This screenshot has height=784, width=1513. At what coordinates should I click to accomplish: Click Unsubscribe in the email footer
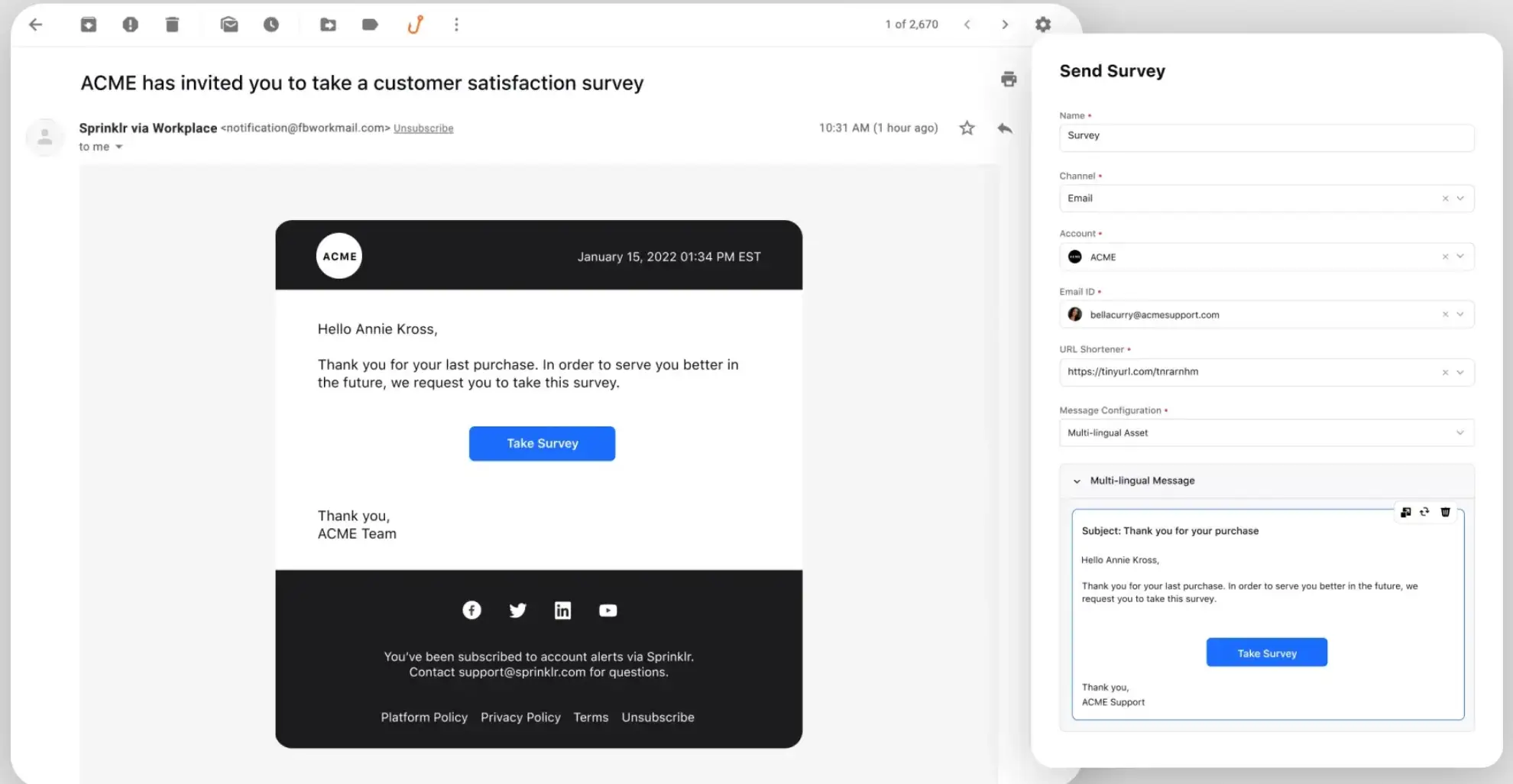pos(658,717)
